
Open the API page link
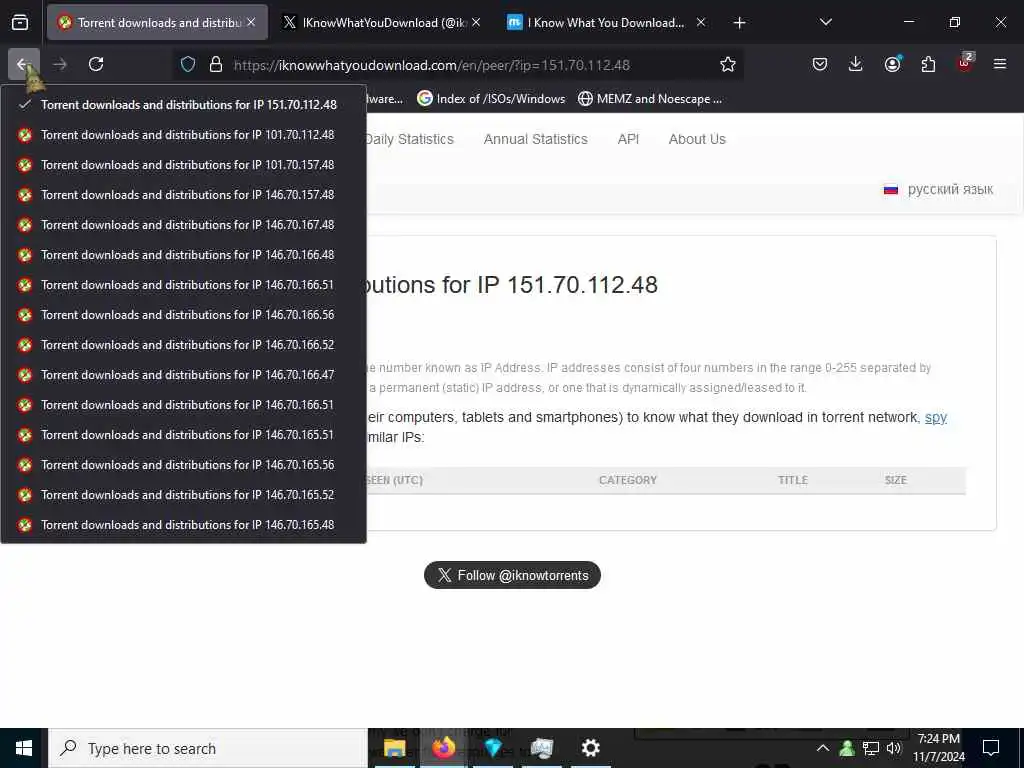coord(628,139)
